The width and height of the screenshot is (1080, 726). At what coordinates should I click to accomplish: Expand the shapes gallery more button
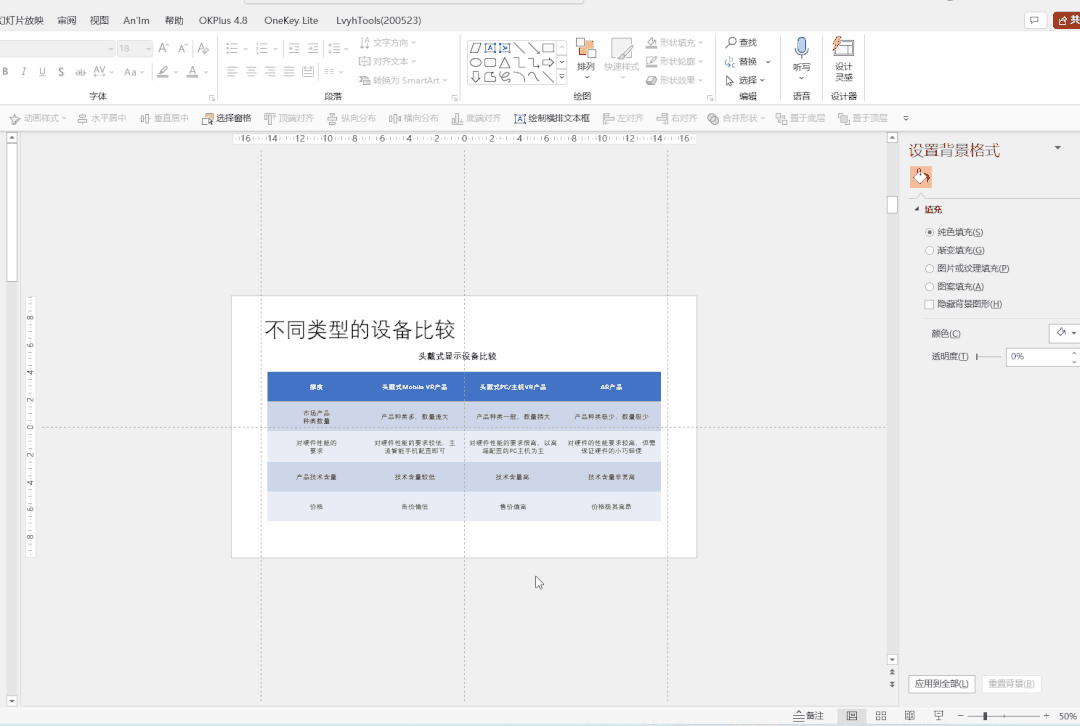pos(562,77)
